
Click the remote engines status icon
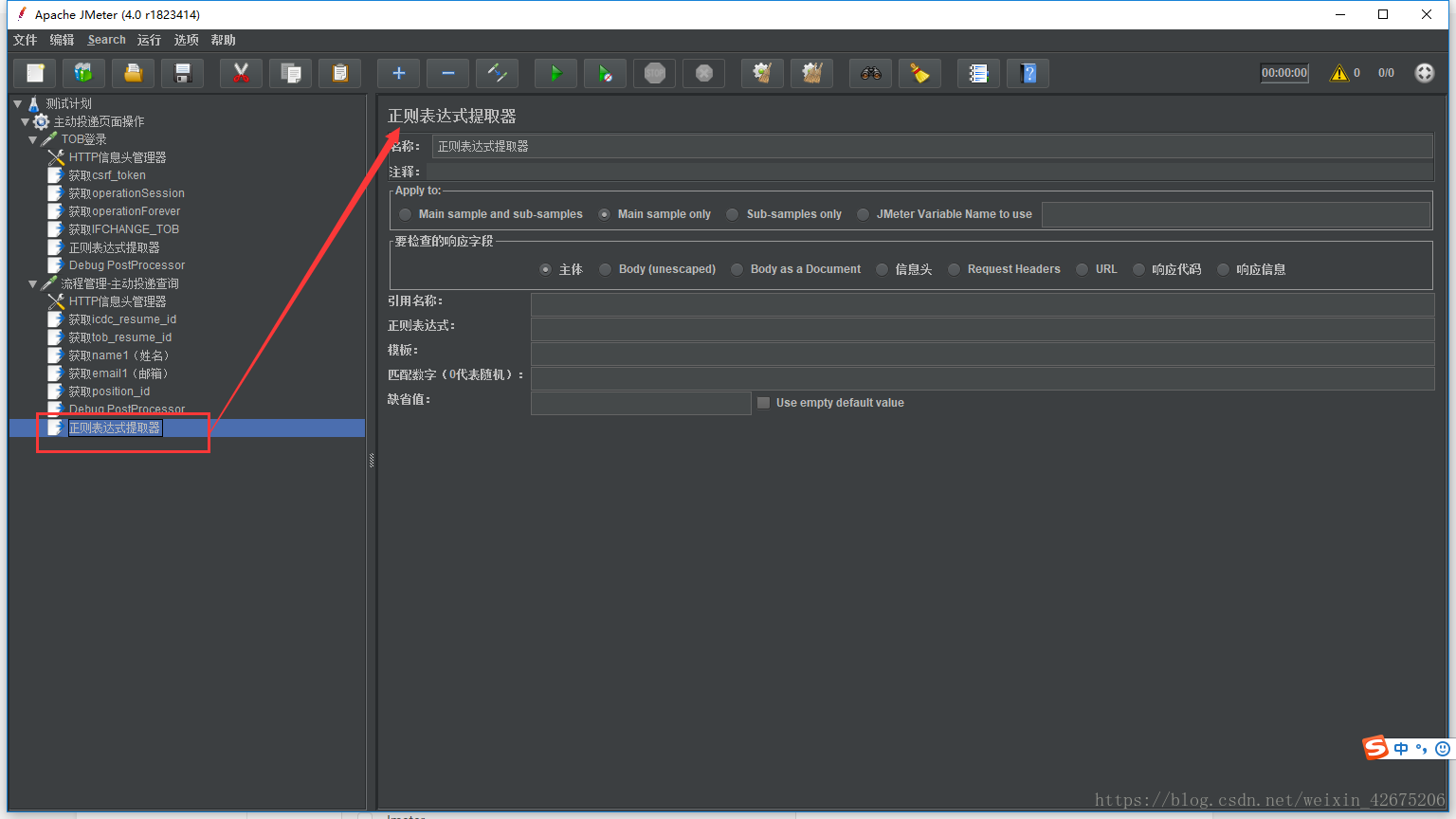(1425, 73)
